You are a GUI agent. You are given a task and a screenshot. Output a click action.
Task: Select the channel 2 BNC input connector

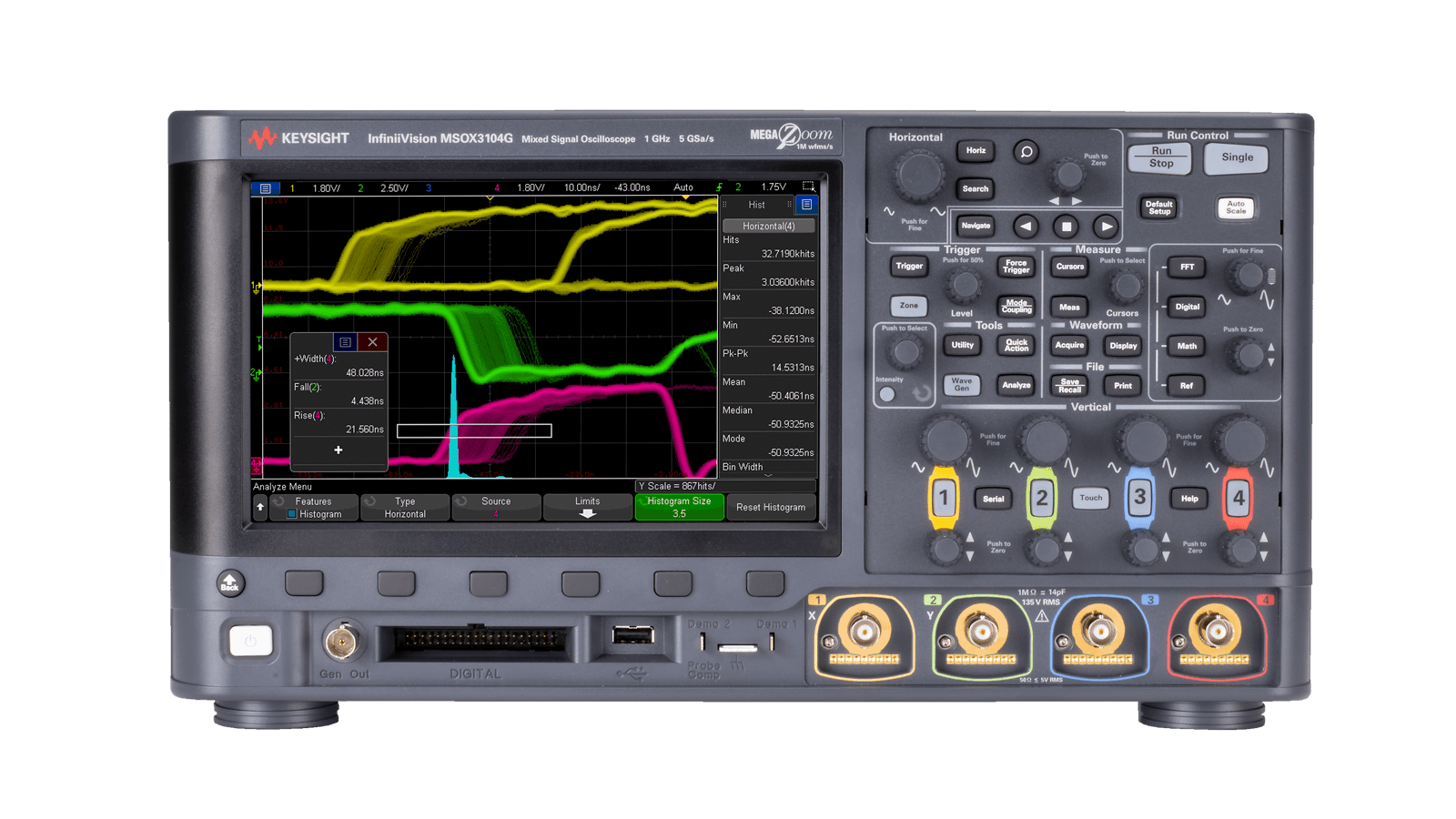[x=981, y=631]
